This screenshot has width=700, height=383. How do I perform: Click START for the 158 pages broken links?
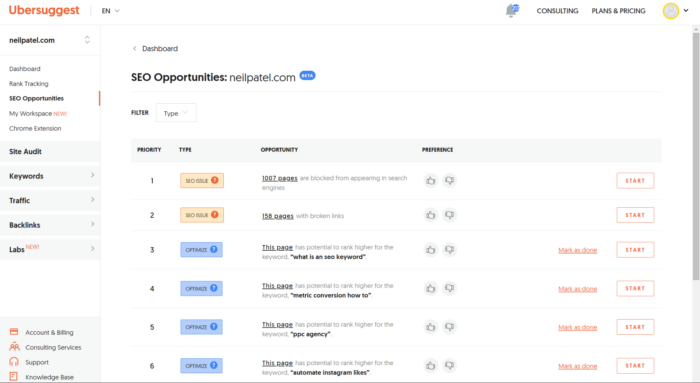[x=635, y=215]
